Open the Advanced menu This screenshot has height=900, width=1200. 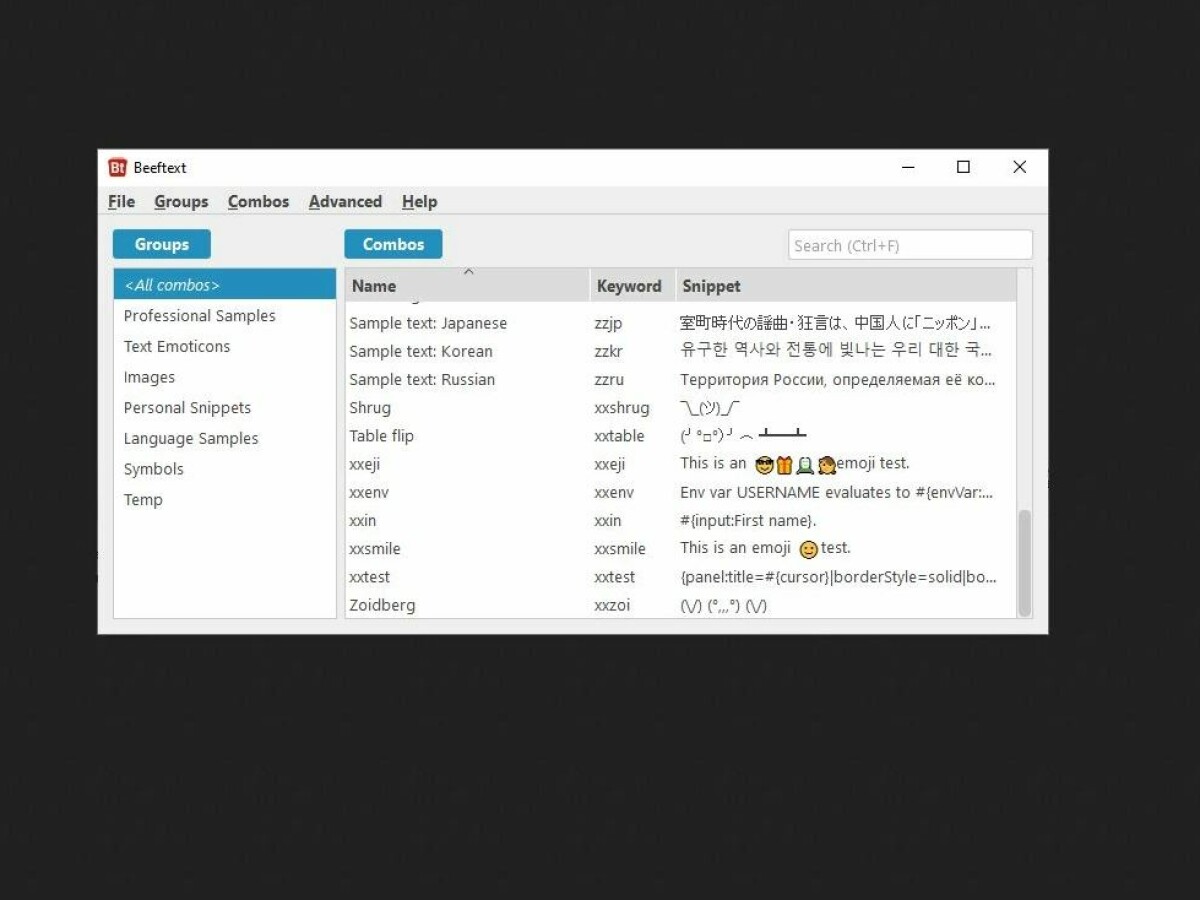345,201
